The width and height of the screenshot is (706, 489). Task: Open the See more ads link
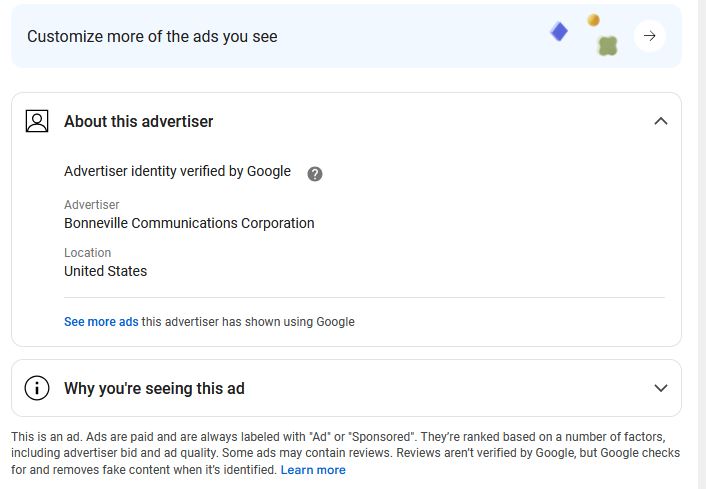click(x=101, y=322)
